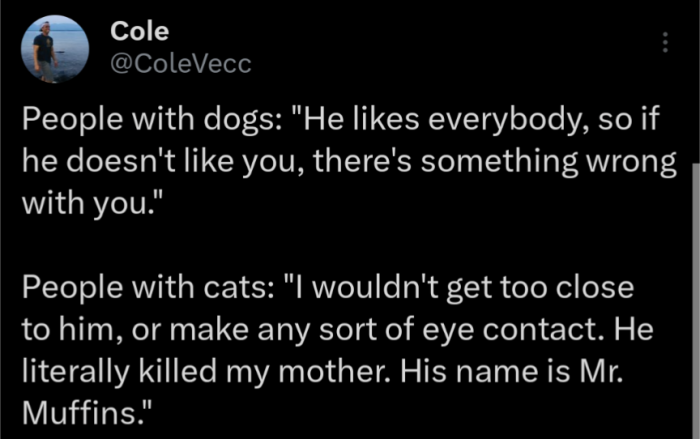Click the "People with cats" text
The height and width of the screenshot is (439, 700).
point(114,288)
